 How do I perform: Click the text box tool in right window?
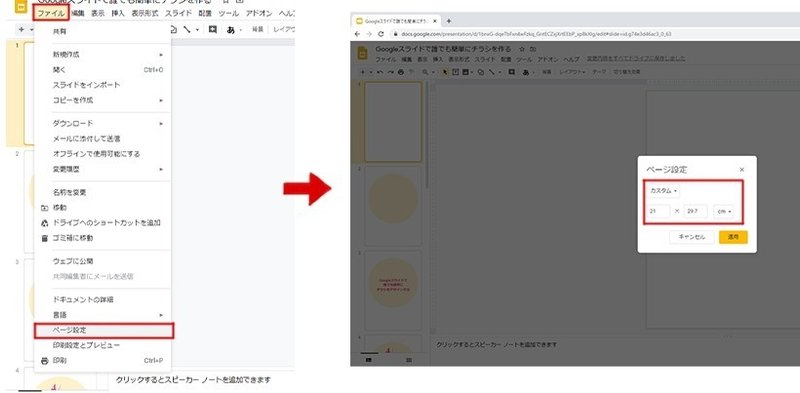click(456, 72)
